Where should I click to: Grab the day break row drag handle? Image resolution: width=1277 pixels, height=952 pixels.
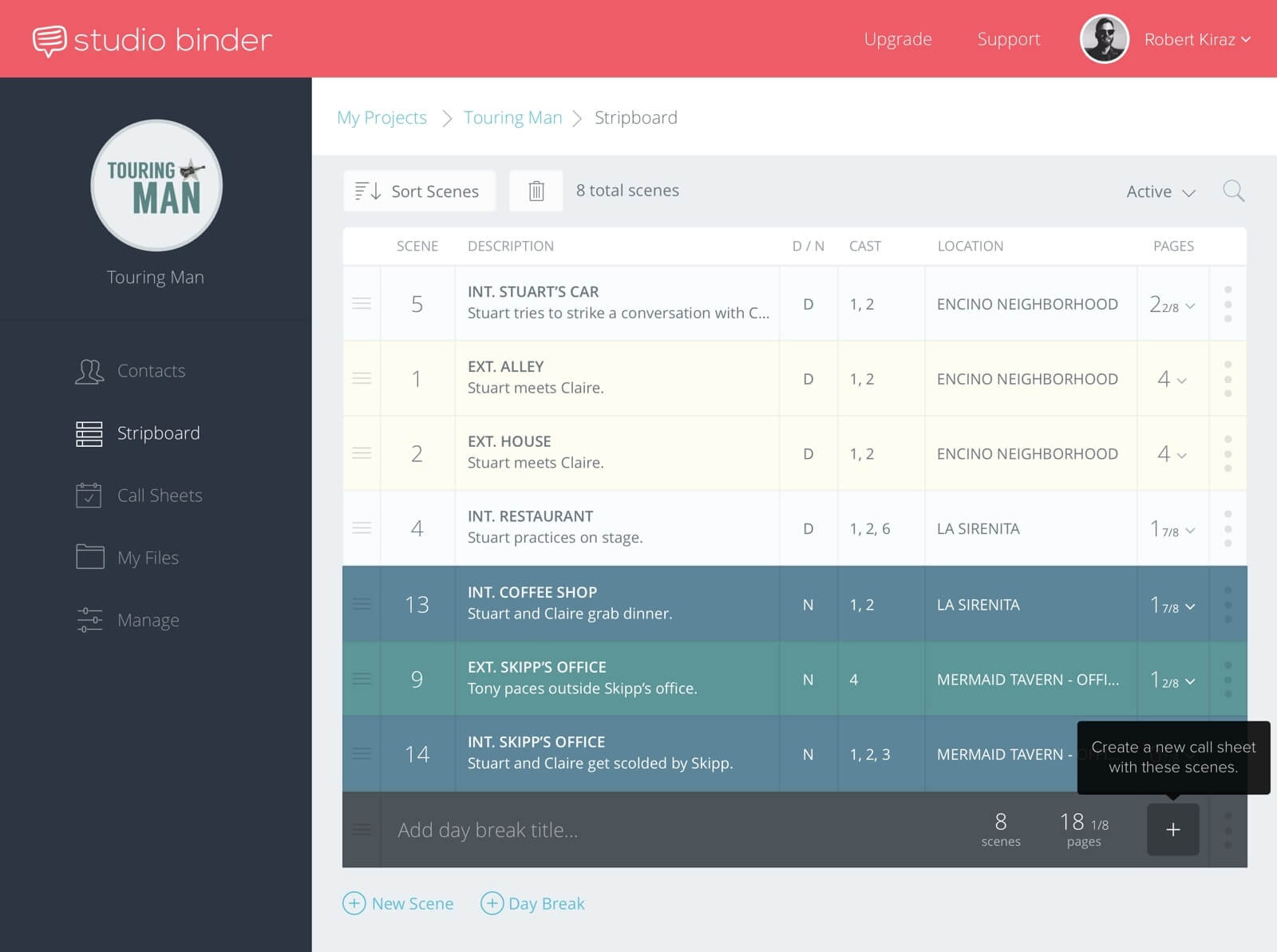362,830
